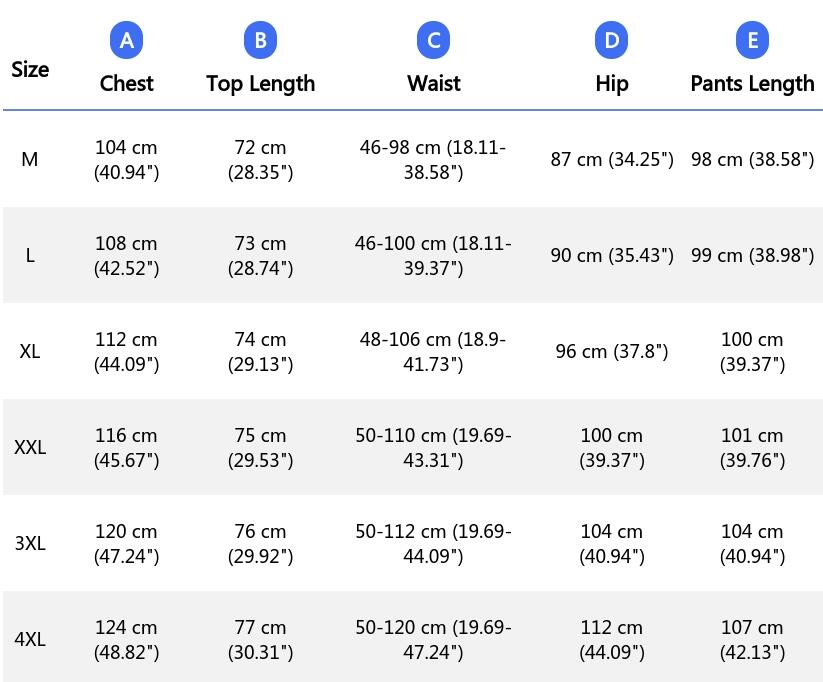Image resolution: width=823 pixels, height=682 pixels.
Task: Select the Chest column header
Action: click(126, 83)
